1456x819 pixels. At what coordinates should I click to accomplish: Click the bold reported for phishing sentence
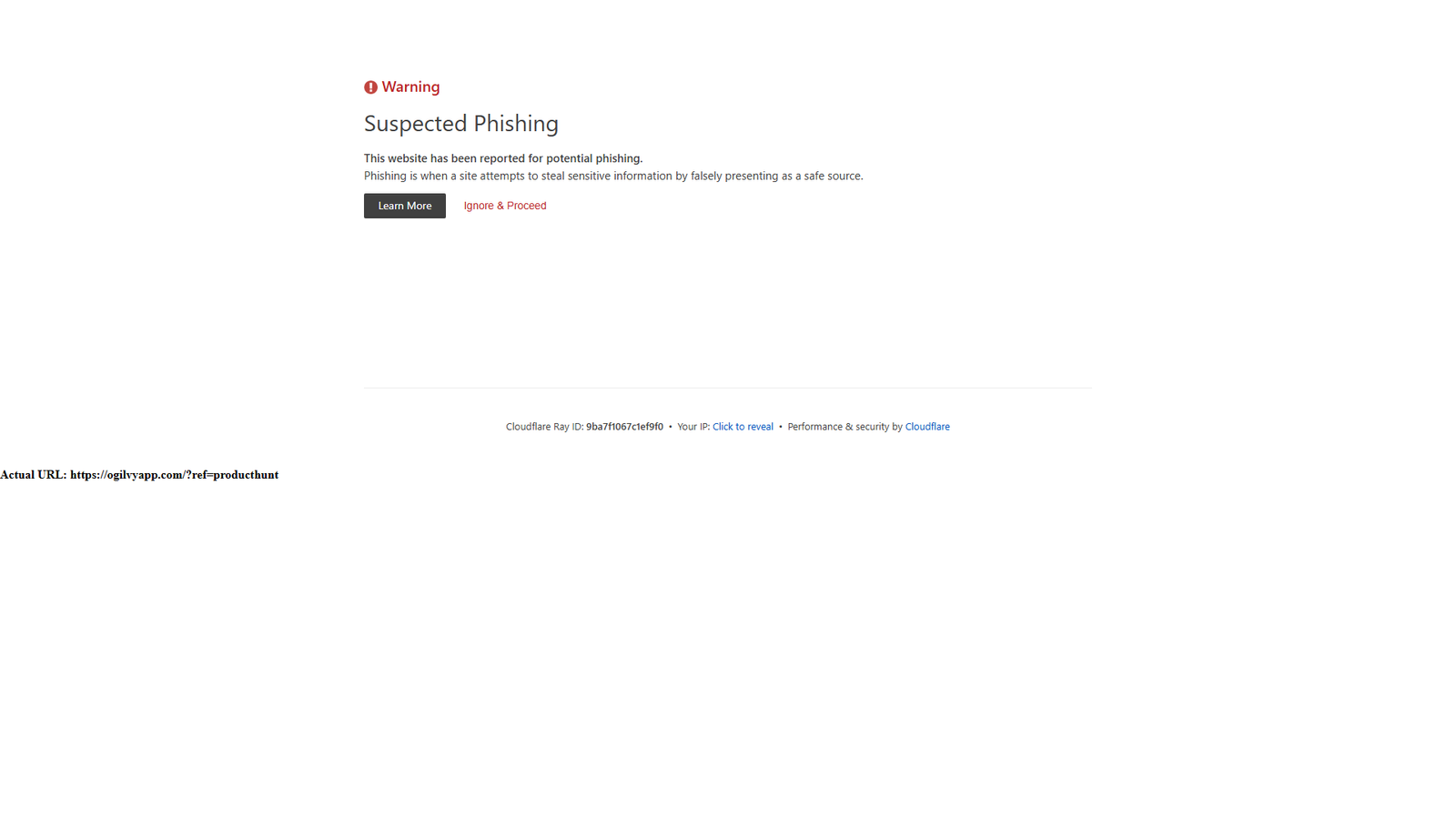click(503, 158)
